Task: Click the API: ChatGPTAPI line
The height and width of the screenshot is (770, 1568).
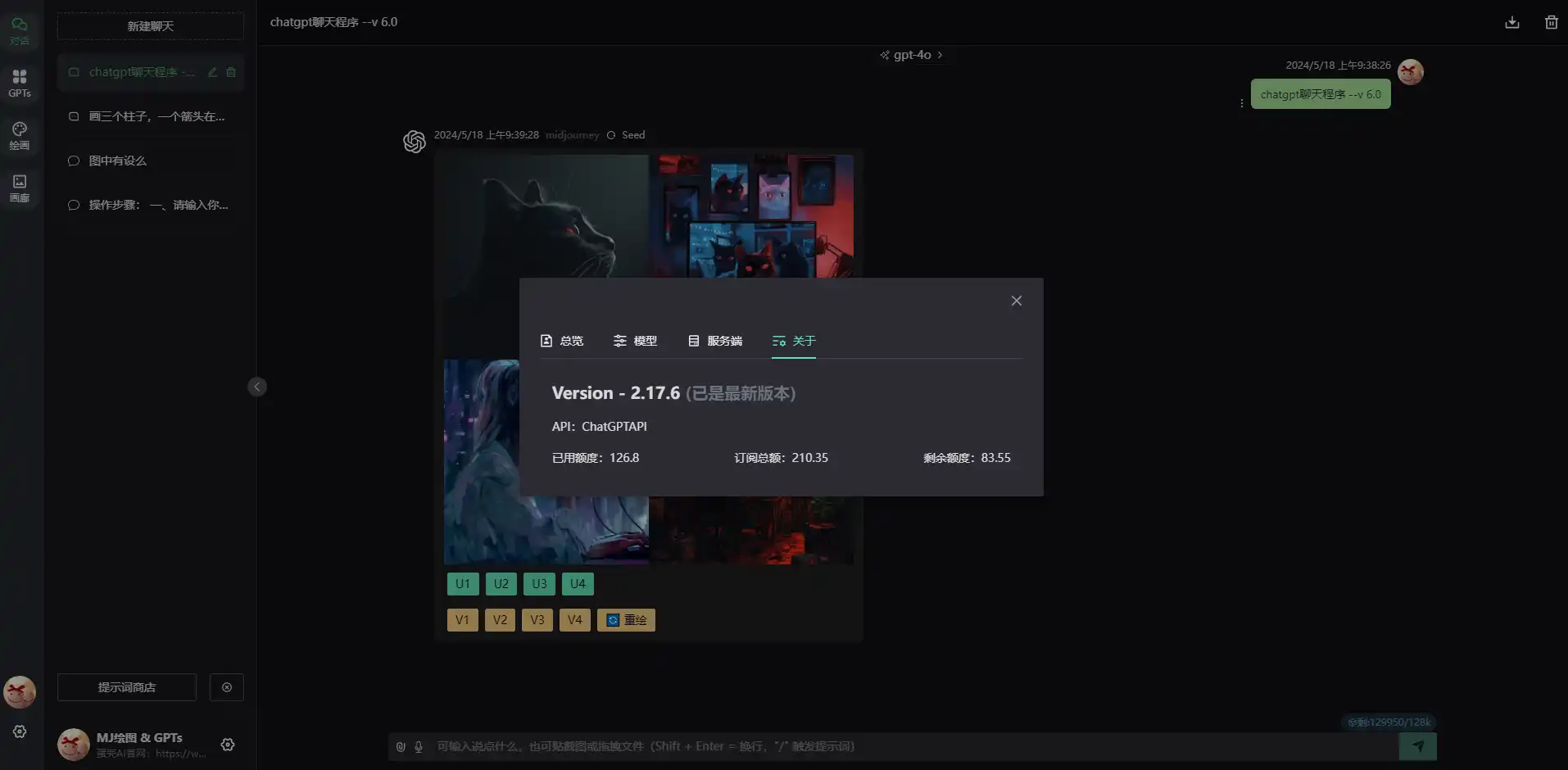Action: [x=600, y=426]
